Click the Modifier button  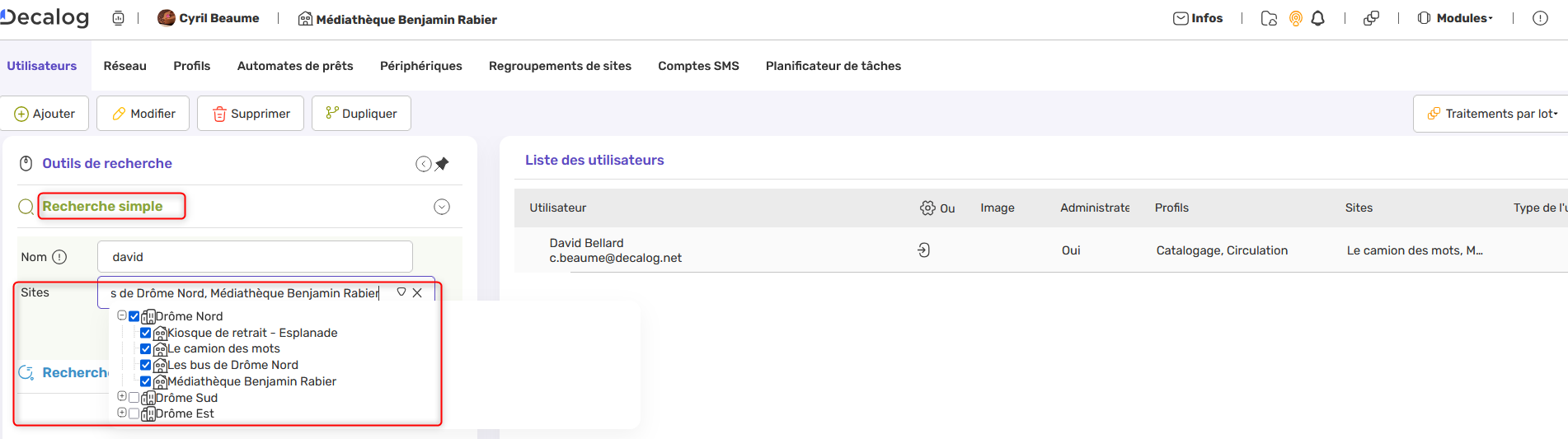coord(143,114)
